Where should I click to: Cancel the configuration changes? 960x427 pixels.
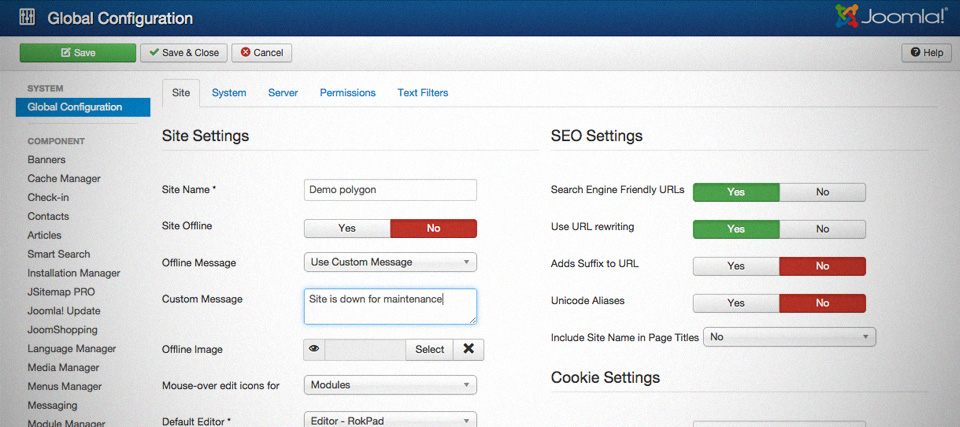(x=262, y=53)
